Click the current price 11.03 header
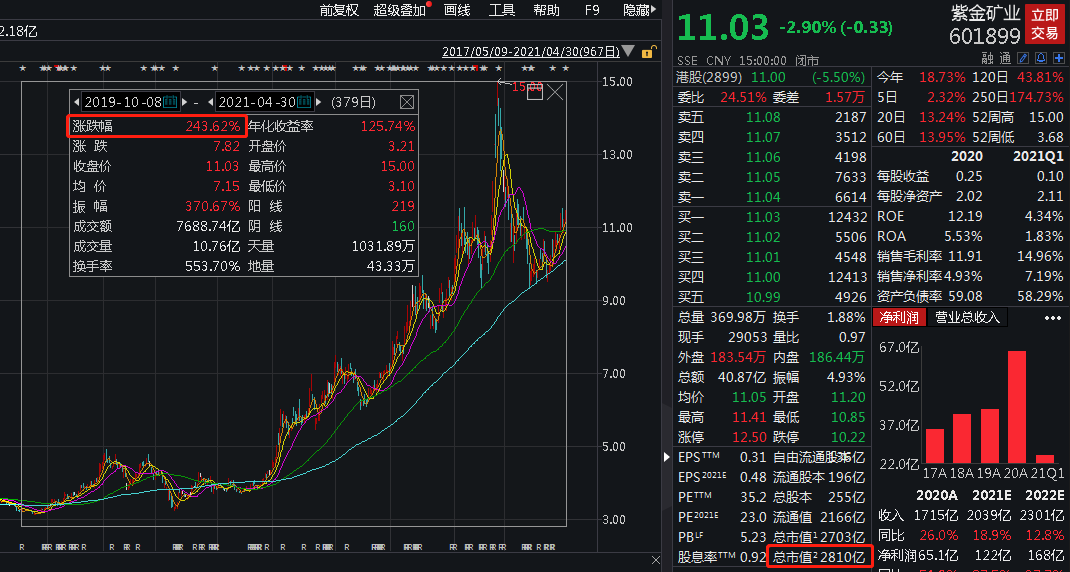The height and width of the screenshot is (572, 1070). click(x=723, y=26)
